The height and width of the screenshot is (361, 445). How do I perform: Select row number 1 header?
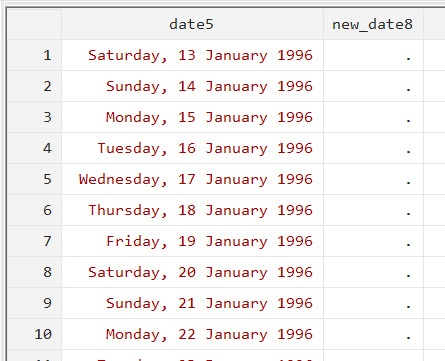(34, 55)
